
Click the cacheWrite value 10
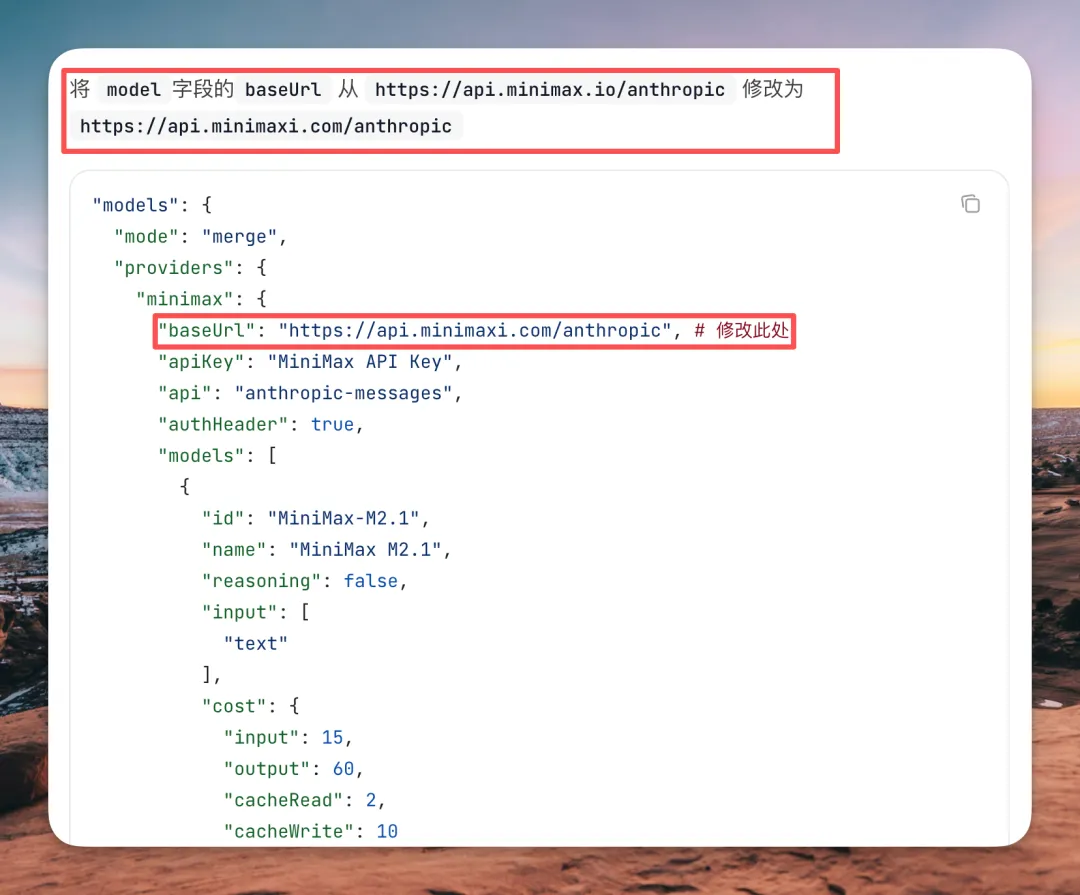coord(387,832)
